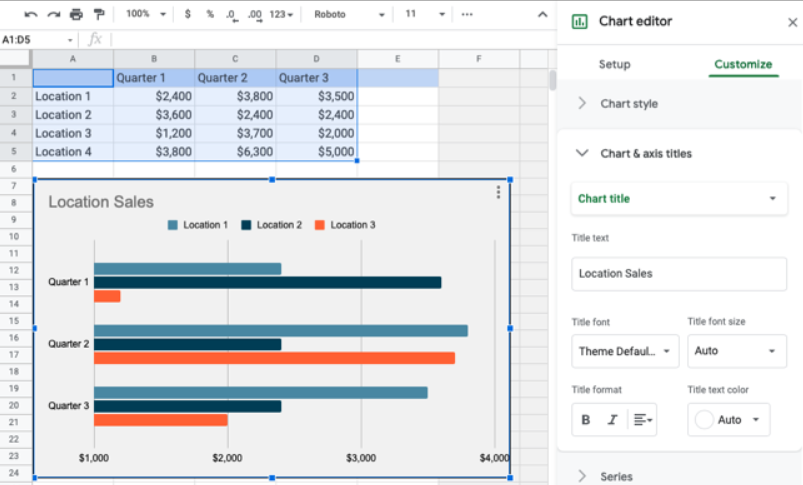Apply currency format with the dollar icon
The height and width of the screenshot is (485, 803).
(188, 15)
